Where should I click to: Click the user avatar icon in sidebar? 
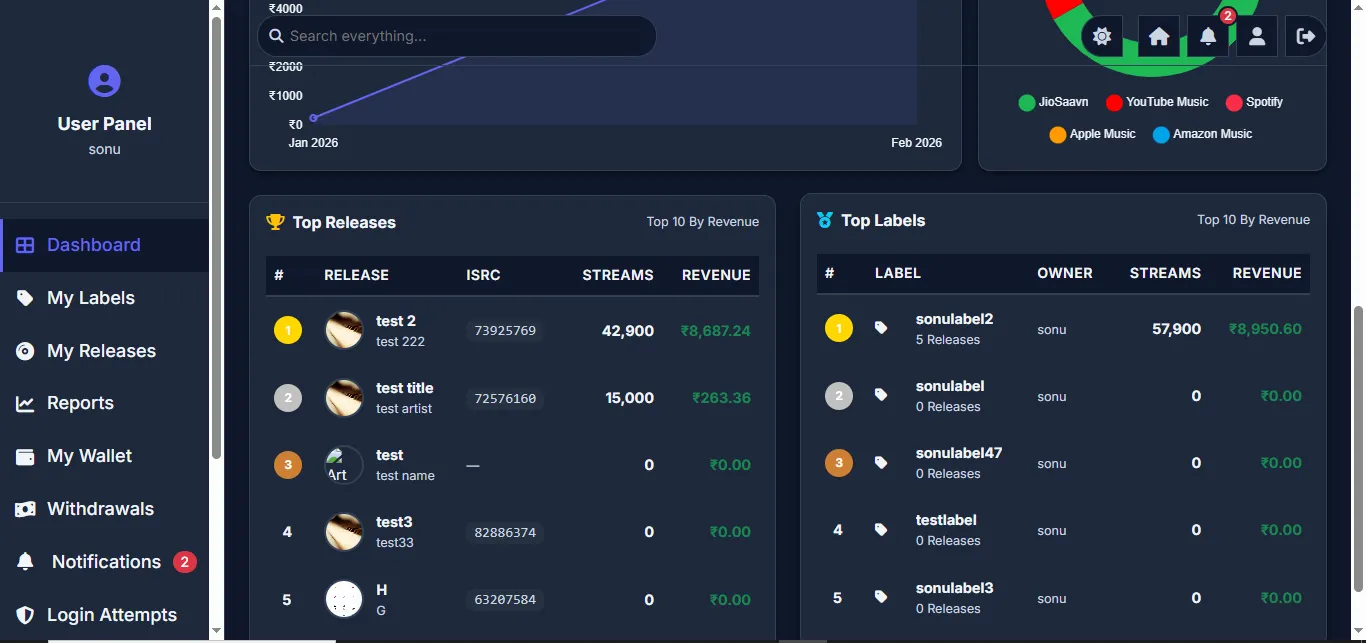click(104, 80)
